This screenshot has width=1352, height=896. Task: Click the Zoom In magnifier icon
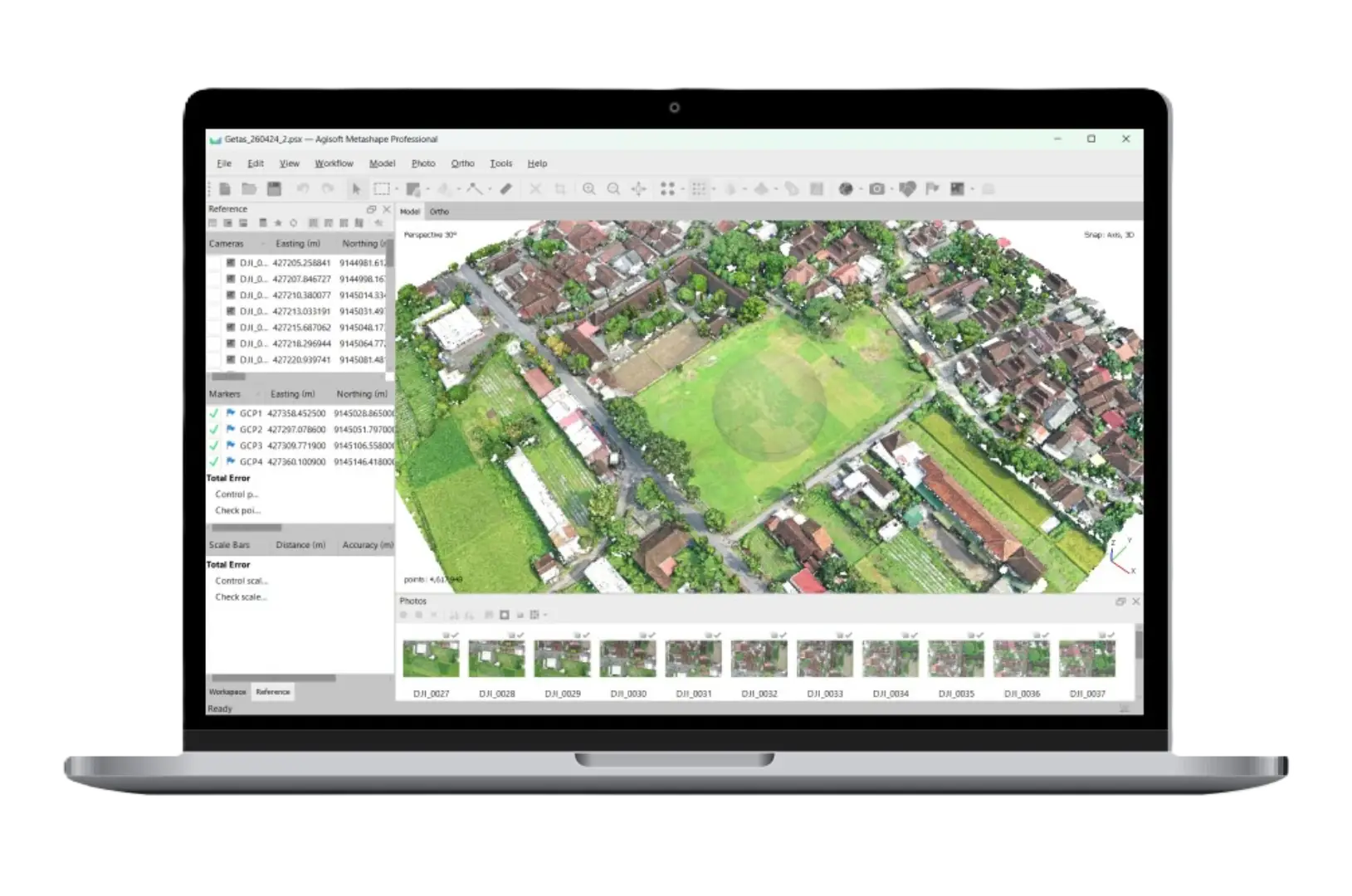click(x=589, y=189)
